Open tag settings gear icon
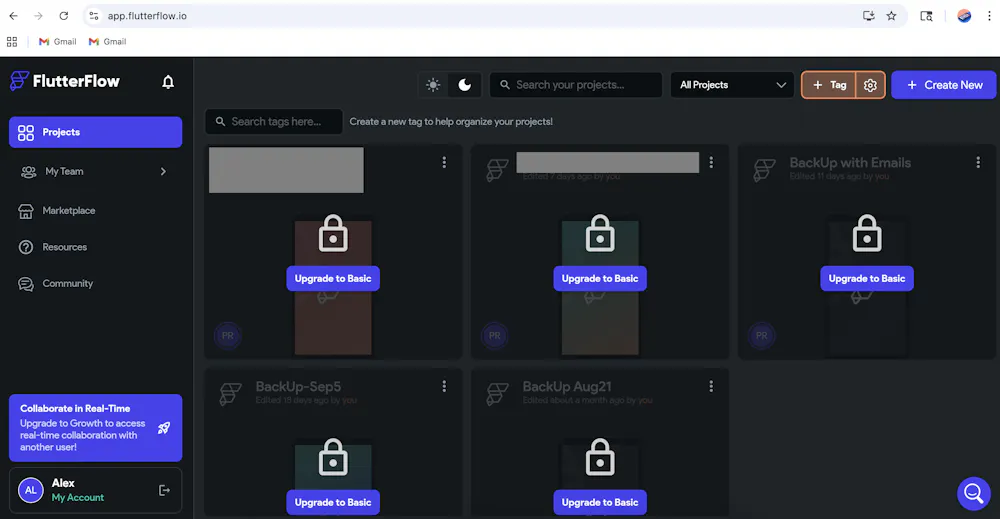The height and width of the screenshot is (519, 1000). coord(870,85)
